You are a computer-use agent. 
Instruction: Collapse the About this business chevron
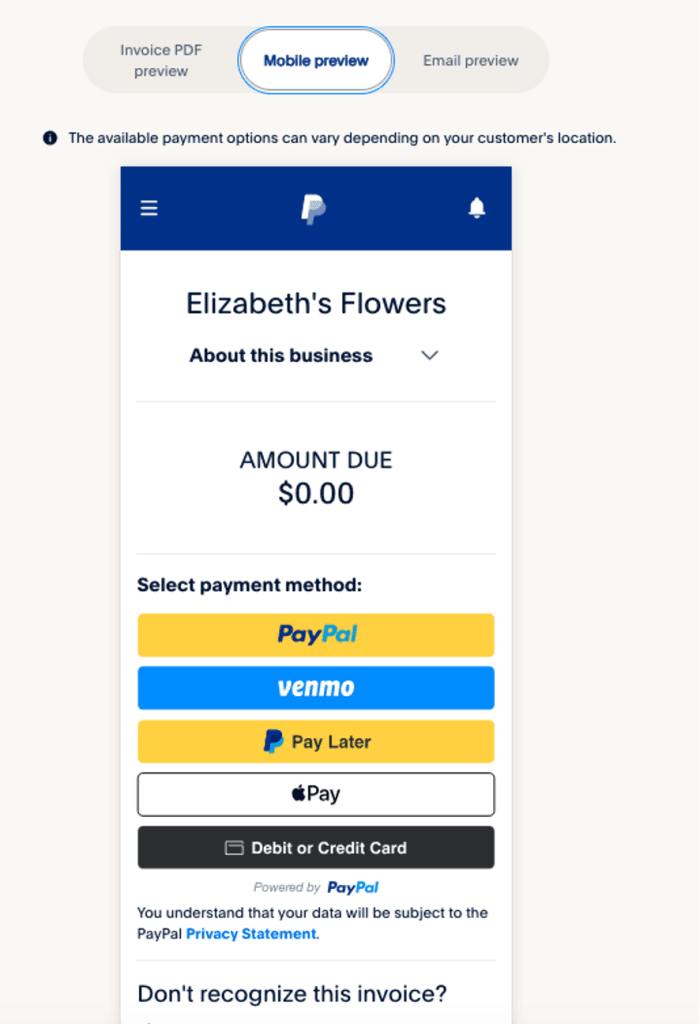tap(429, 355)
